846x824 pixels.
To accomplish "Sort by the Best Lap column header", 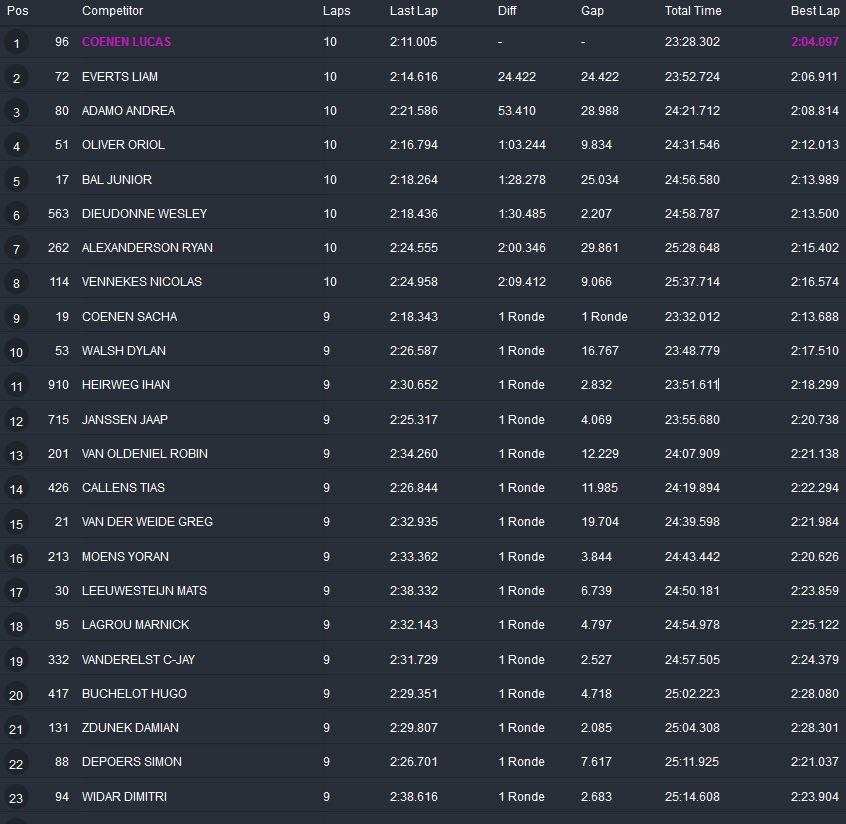I will click(x=814, y=11).
